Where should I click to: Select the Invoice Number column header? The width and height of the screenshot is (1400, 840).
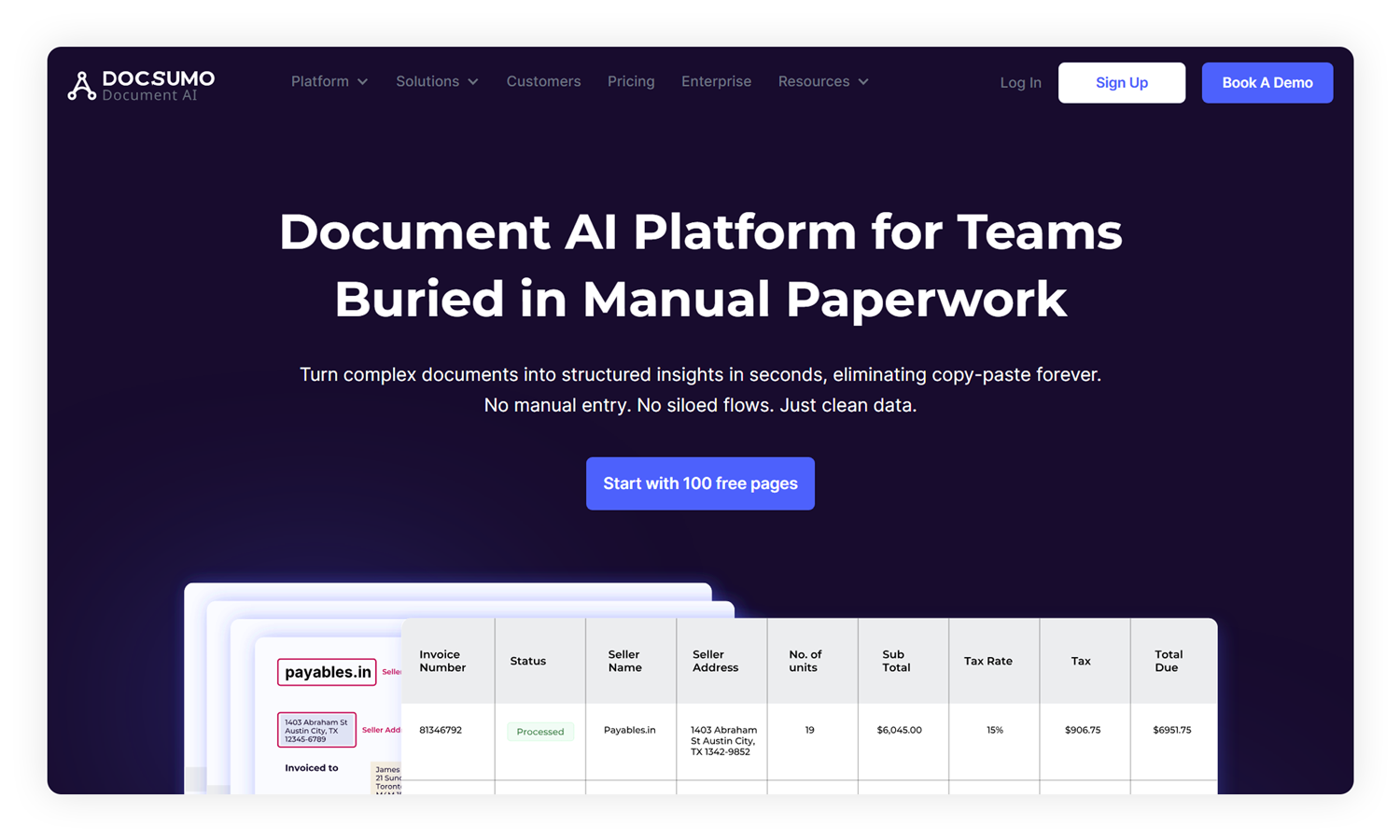coord(442,661)
